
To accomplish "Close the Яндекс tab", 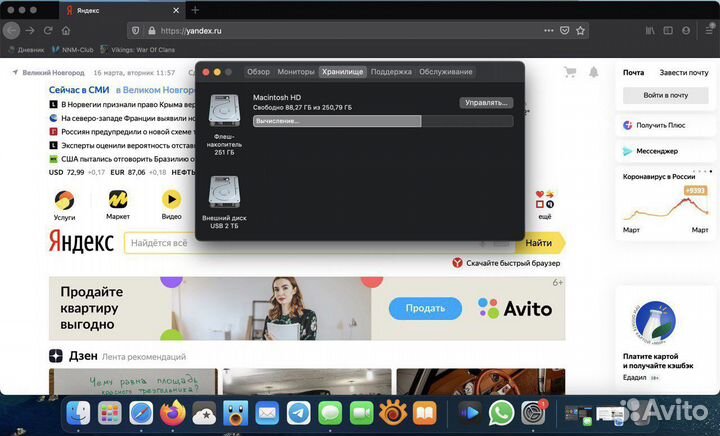I will (x=176, y=10).
